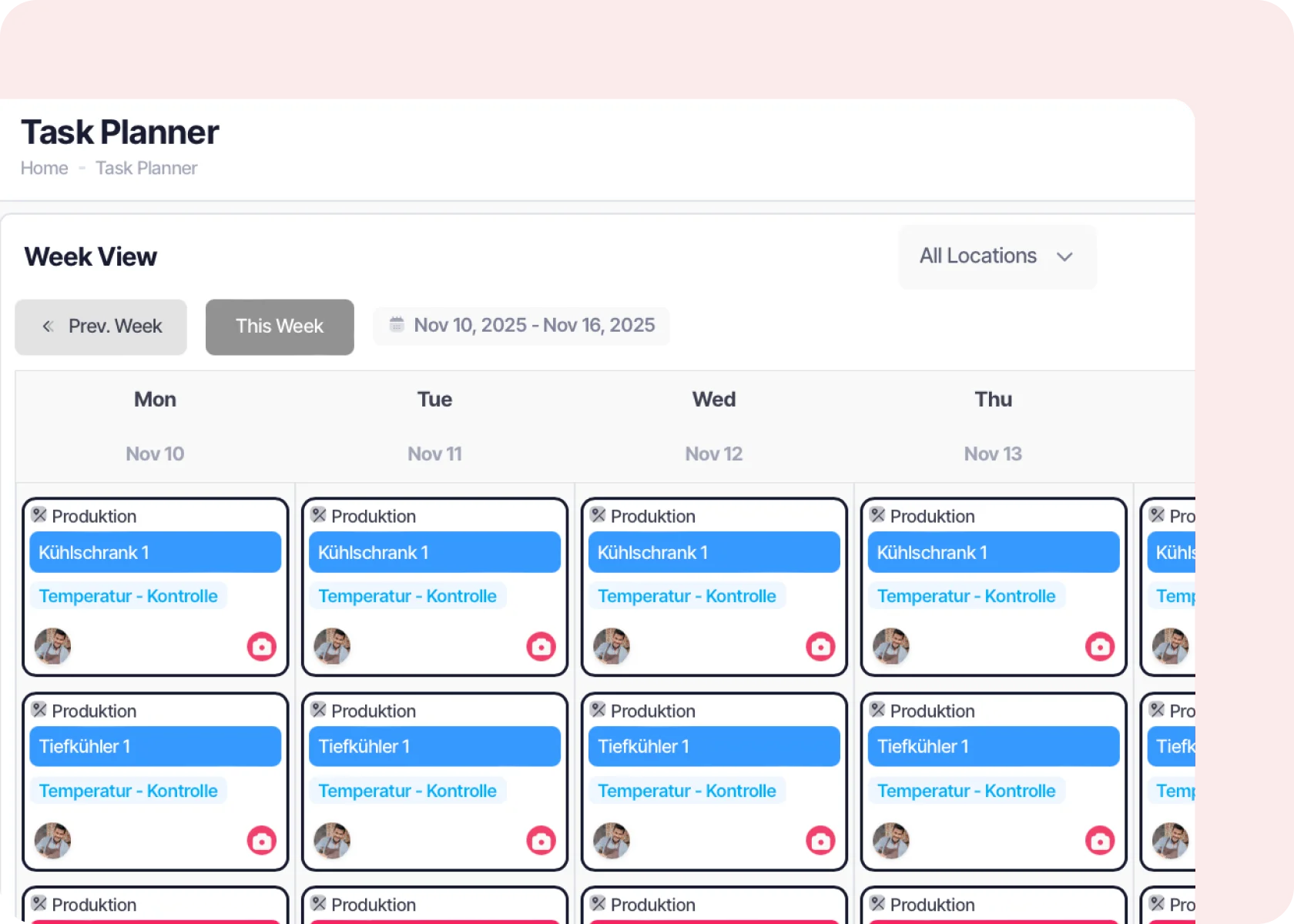Click the Task Planner page title
The width and height of the screenshot is (1294, 924).
tap(120, 132)
